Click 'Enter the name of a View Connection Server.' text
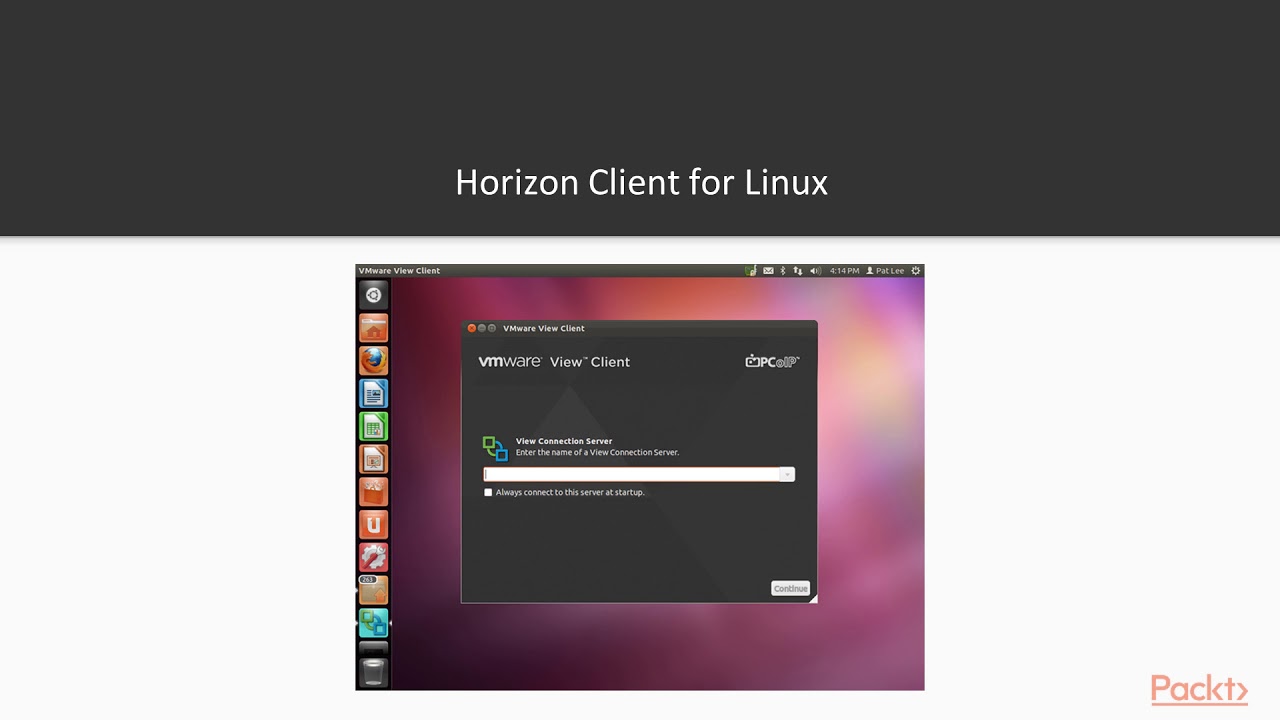The width and height of the screenshot is (1280, 720). click(597, 452)
